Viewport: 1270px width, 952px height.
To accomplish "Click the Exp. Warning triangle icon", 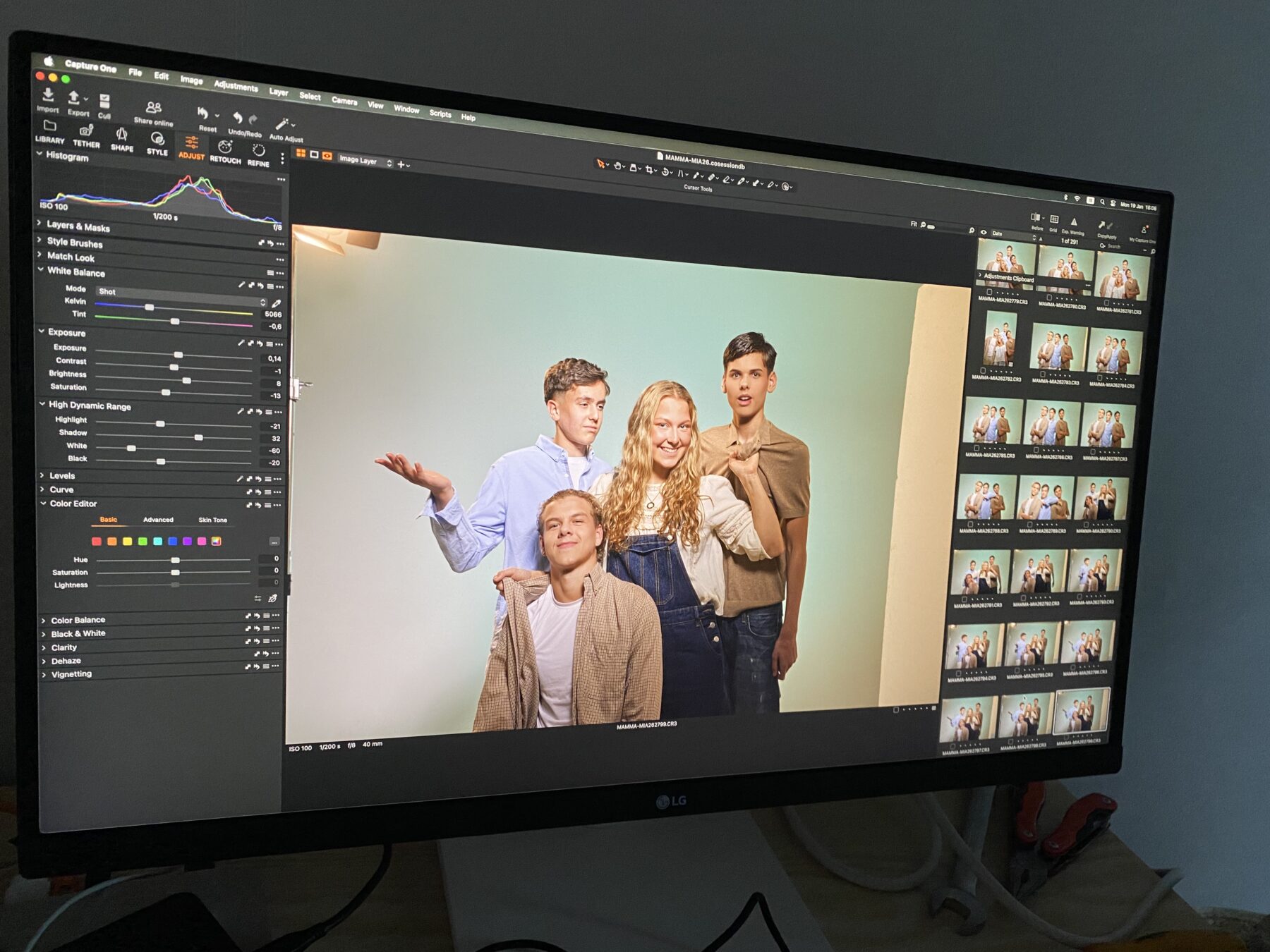I will [1073, 222].
